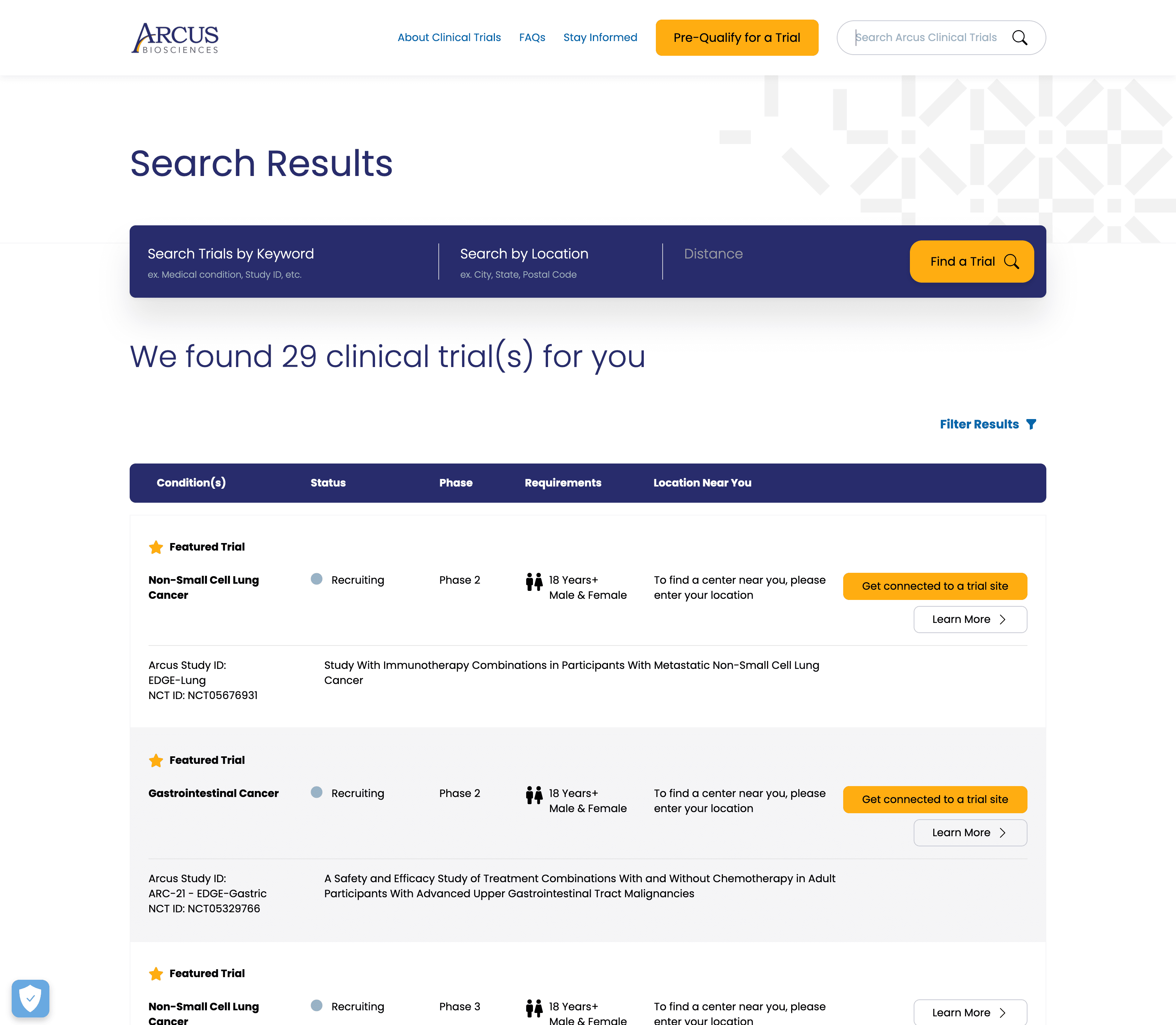This screenshot has height=1025, width=1176.
Task: Click the star icon on first Featured Trial
Action: click(155, 547)
